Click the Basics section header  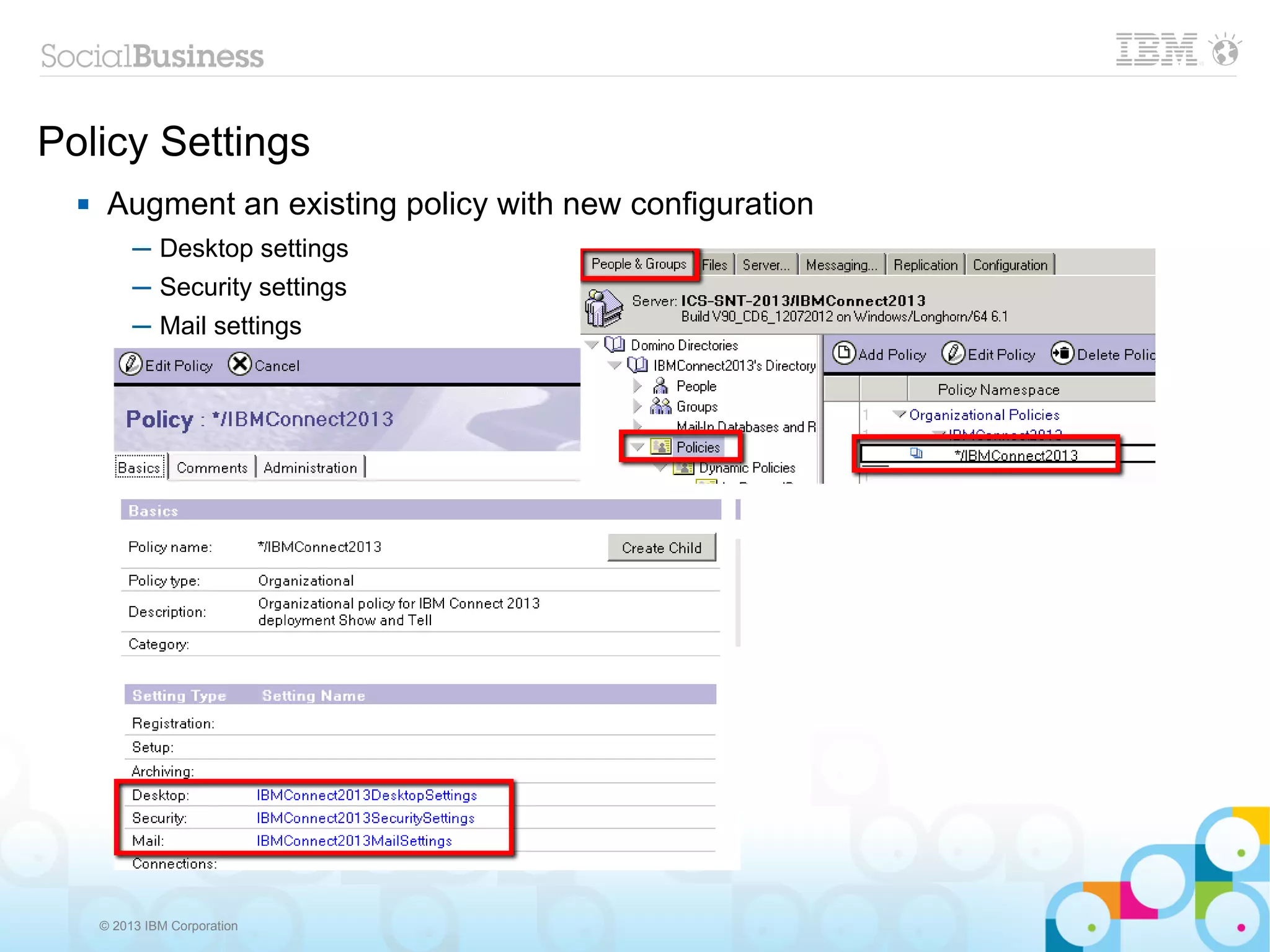pos(420,510)
